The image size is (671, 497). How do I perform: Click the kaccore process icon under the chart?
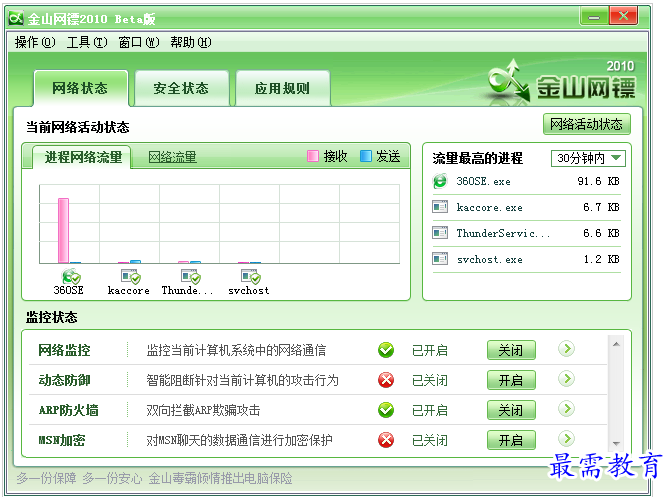coord(131,277)
